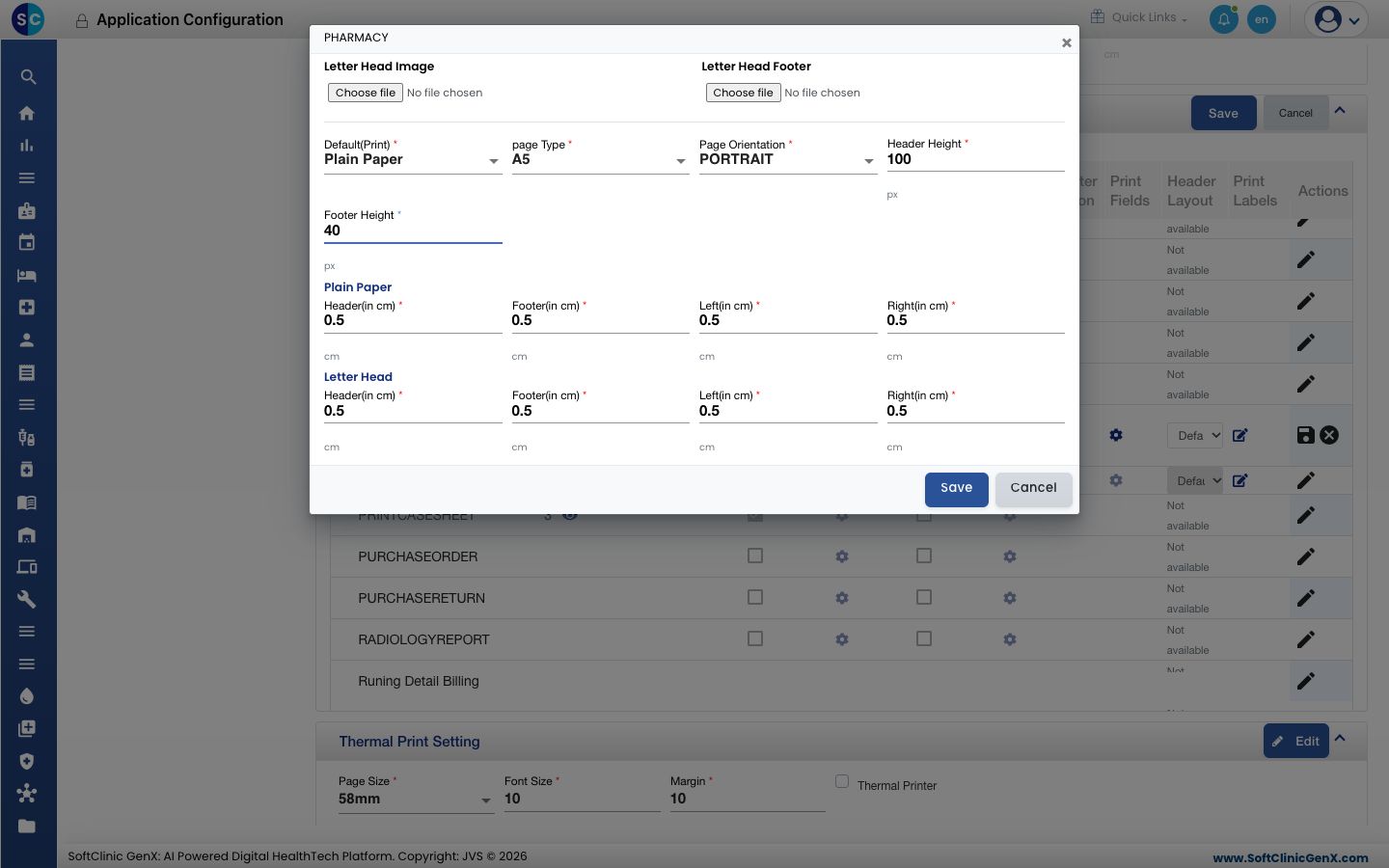
Task: Click Save in the PHARMACY dialog
Action: (x=957, y=489)
